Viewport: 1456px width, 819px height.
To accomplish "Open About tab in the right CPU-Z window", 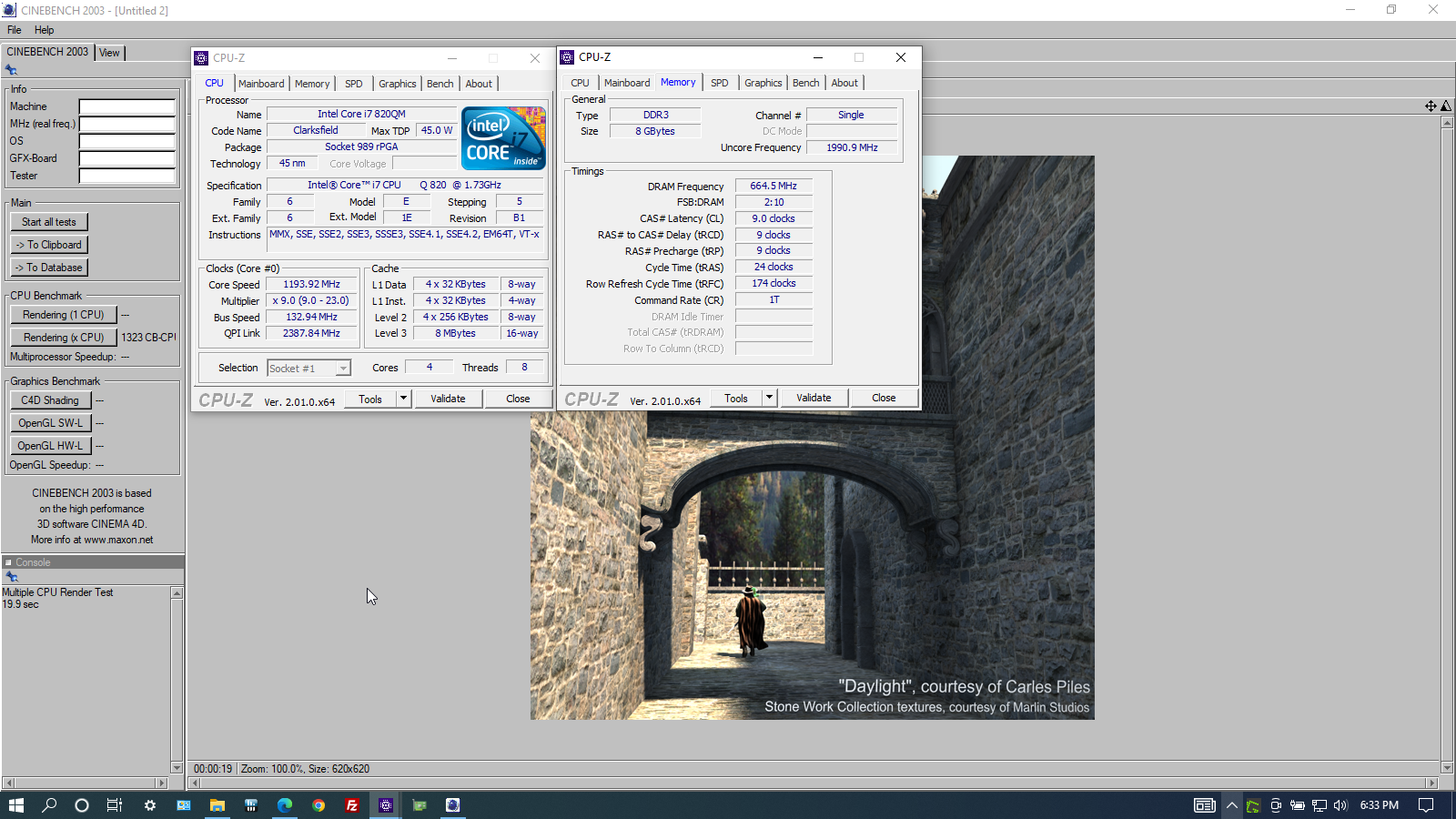I will (x=844, y=83).
